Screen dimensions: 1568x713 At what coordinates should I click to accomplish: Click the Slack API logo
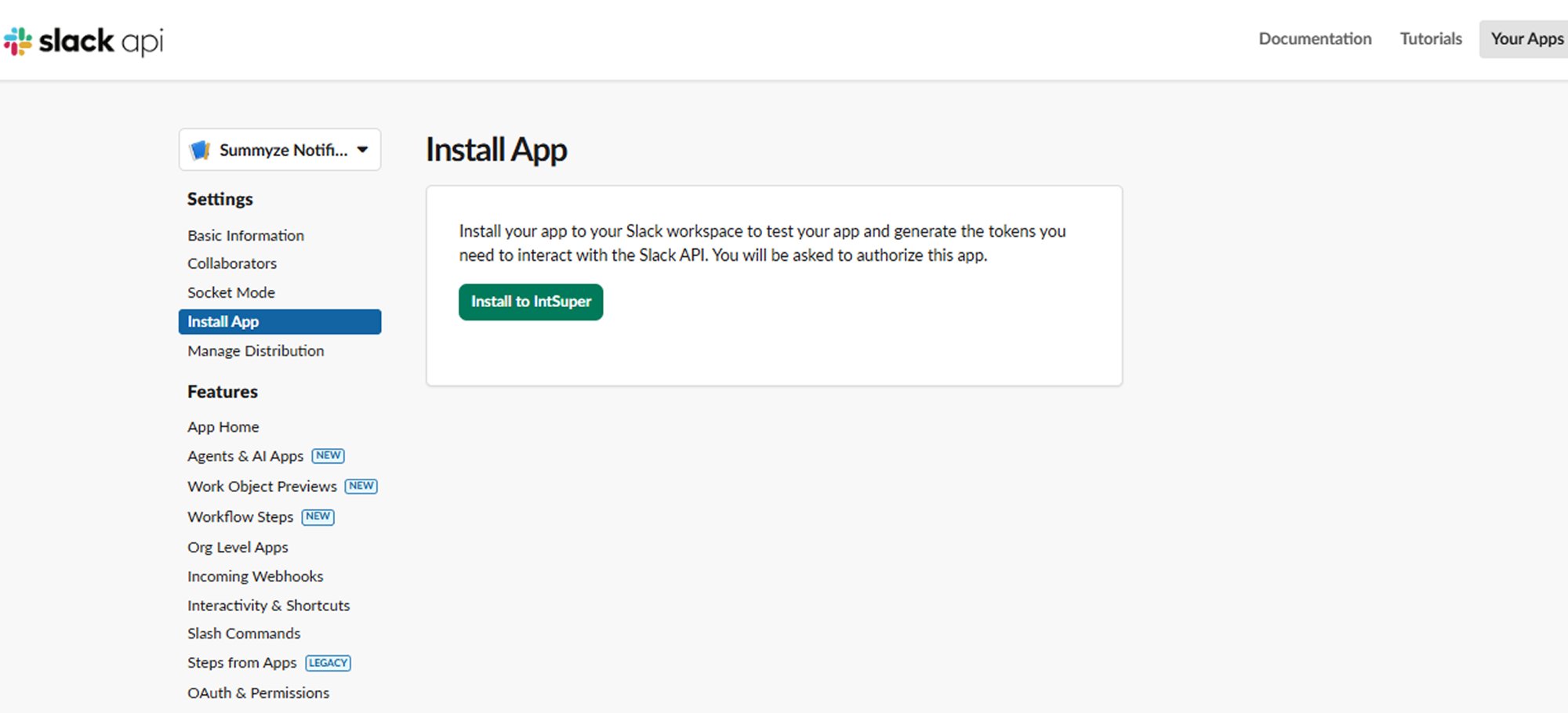tap(86, 39)
